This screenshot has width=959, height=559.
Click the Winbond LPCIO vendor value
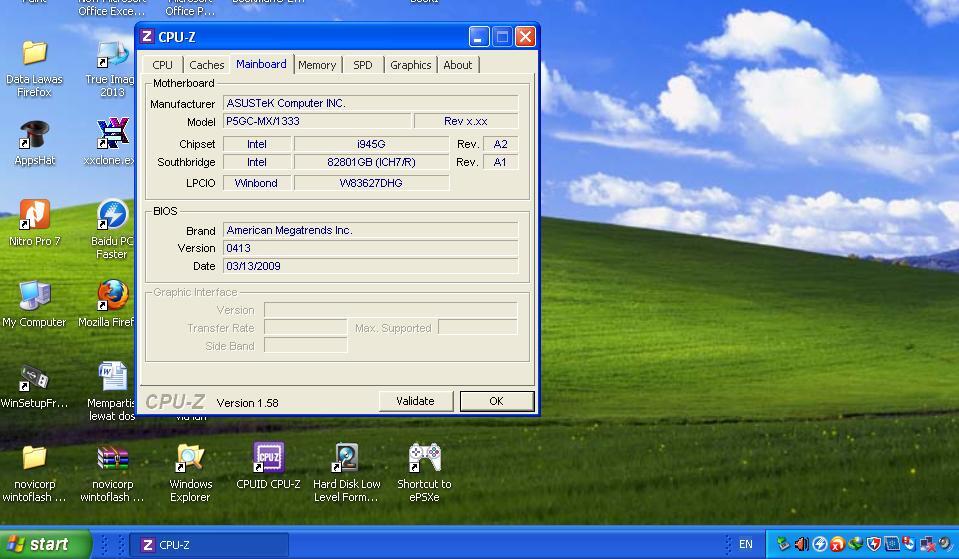coord(256,183)
